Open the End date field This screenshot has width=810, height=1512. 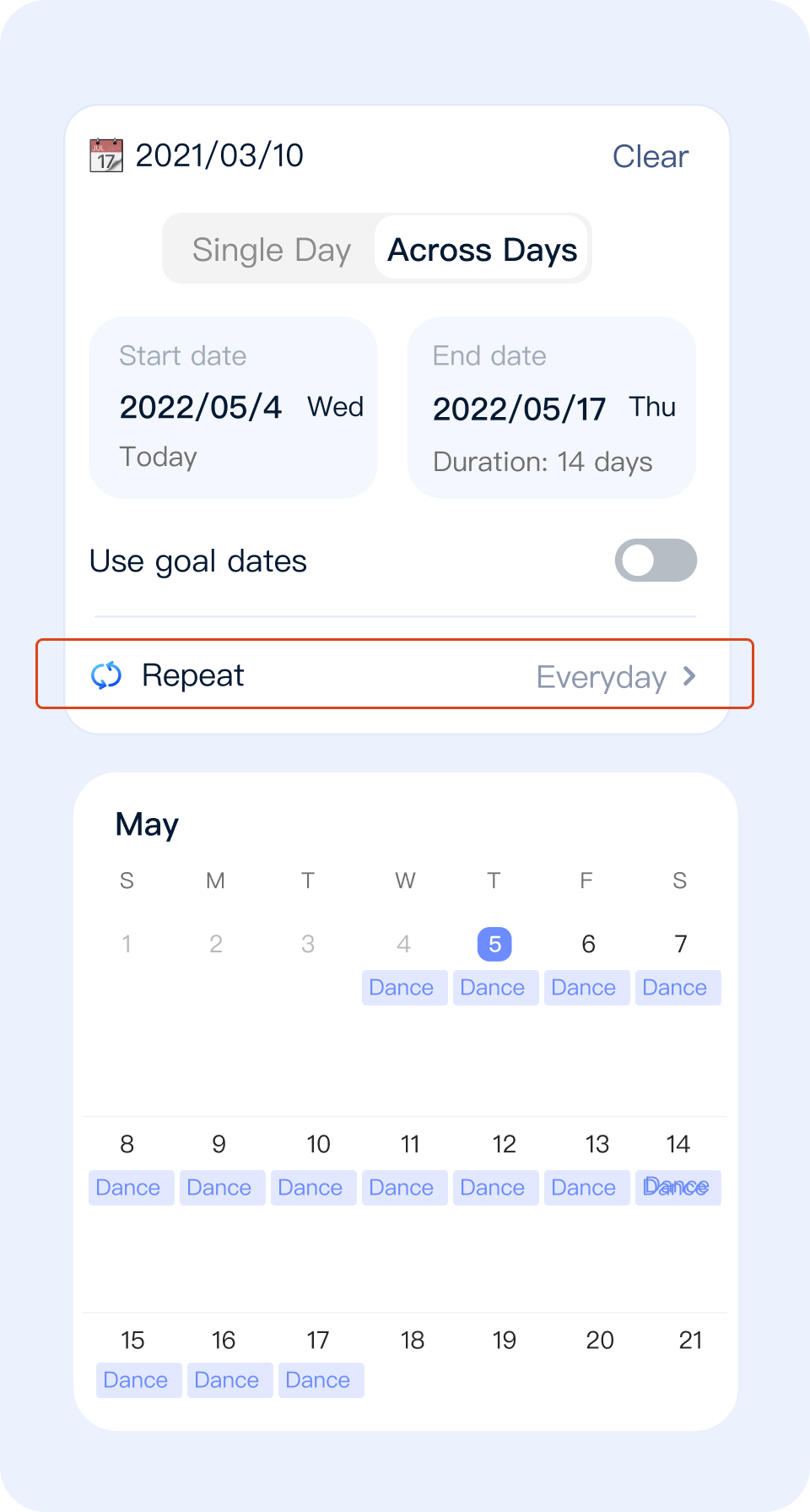(x=551, y=408)
